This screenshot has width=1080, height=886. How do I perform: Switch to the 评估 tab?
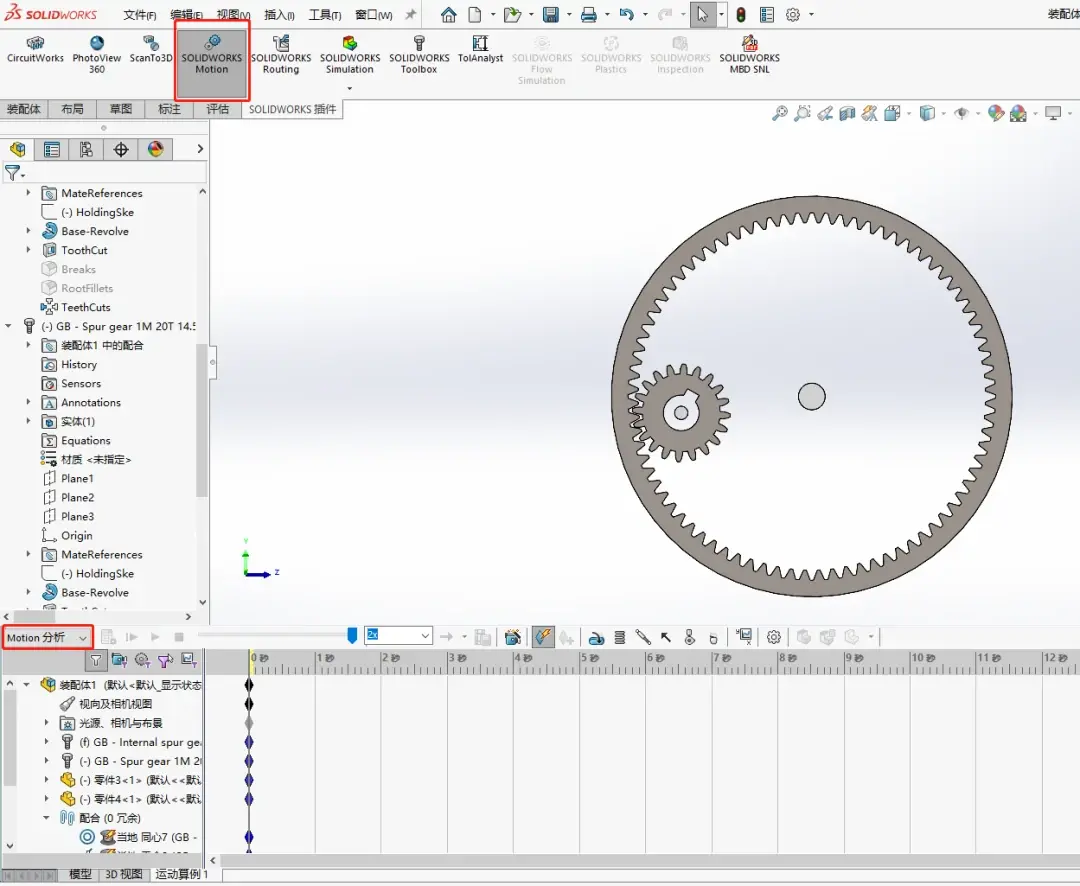pyautogui.click(x=218, y=109)
